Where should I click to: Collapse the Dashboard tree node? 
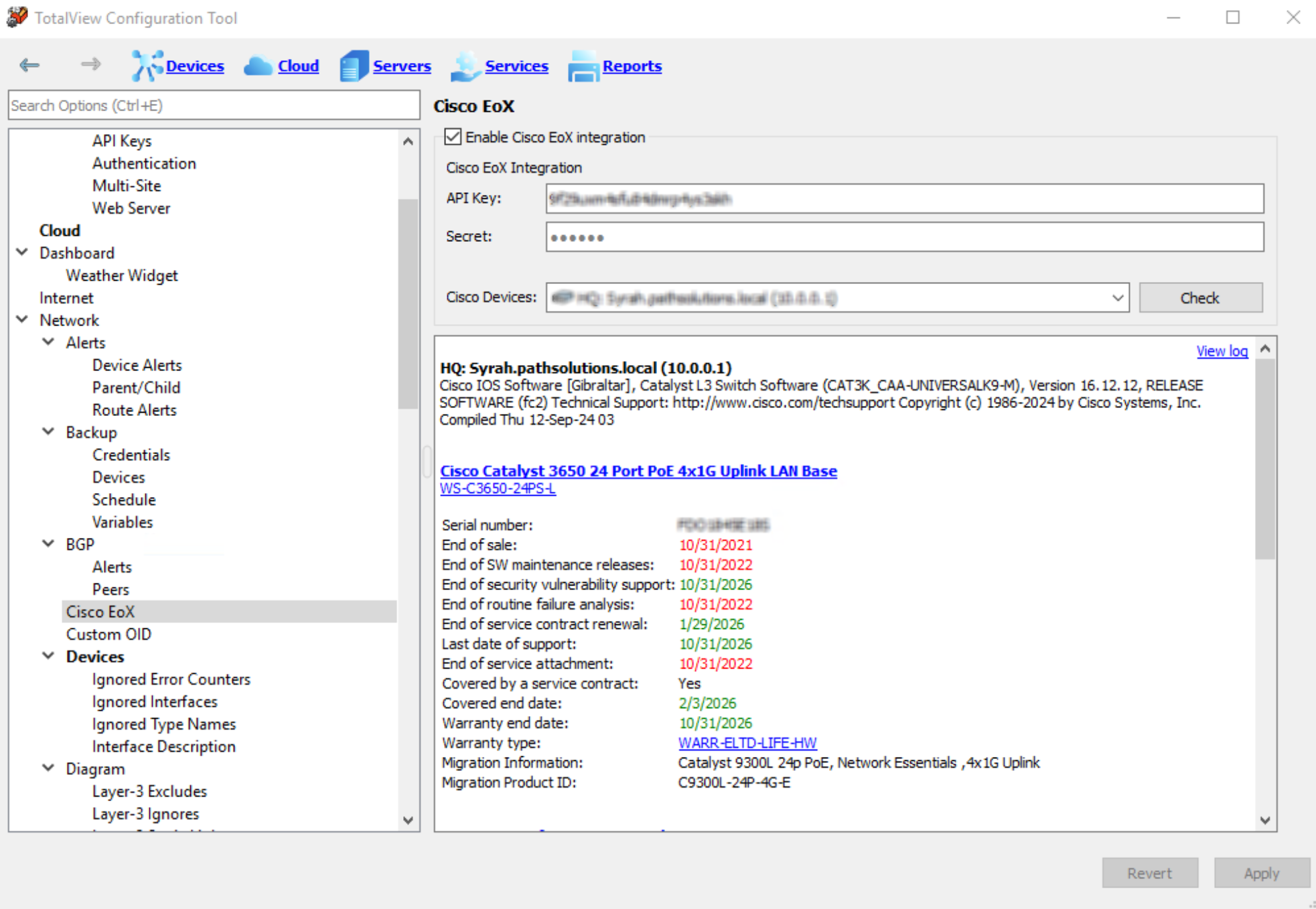pos(22,253)
